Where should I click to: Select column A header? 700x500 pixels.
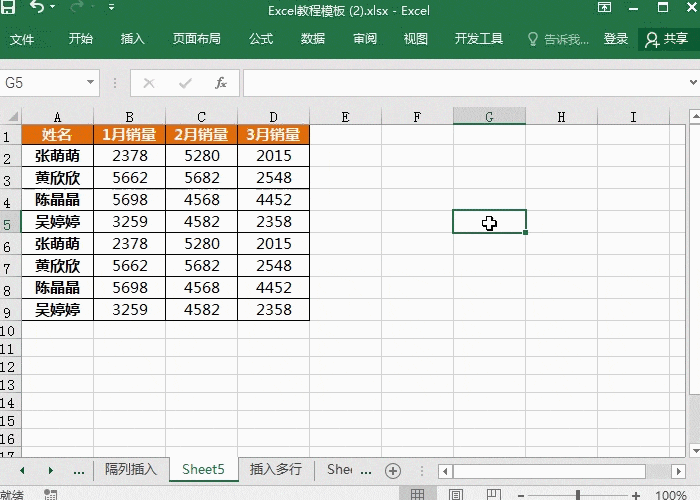[x=58, y=117]
